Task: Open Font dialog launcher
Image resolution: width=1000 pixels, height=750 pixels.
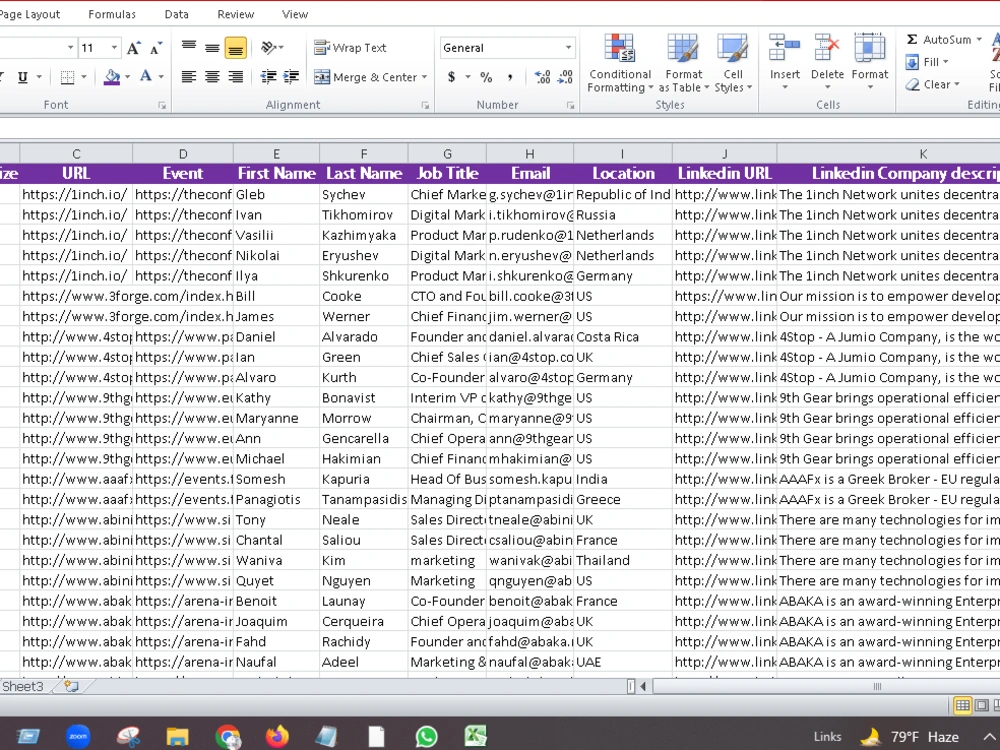Action: pyautogui.click(x=162, y=106)
